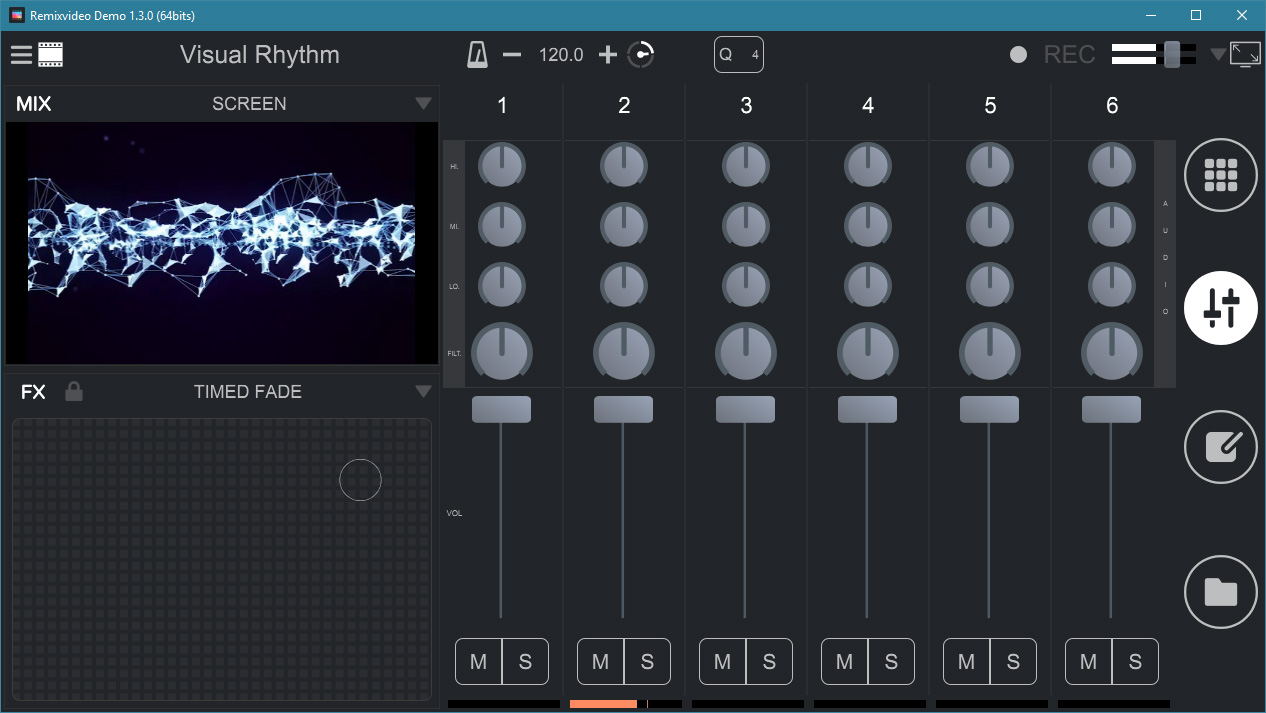Click channel 4 volume fader handle
Screen dimensions: 1266x713
(867, 409)
